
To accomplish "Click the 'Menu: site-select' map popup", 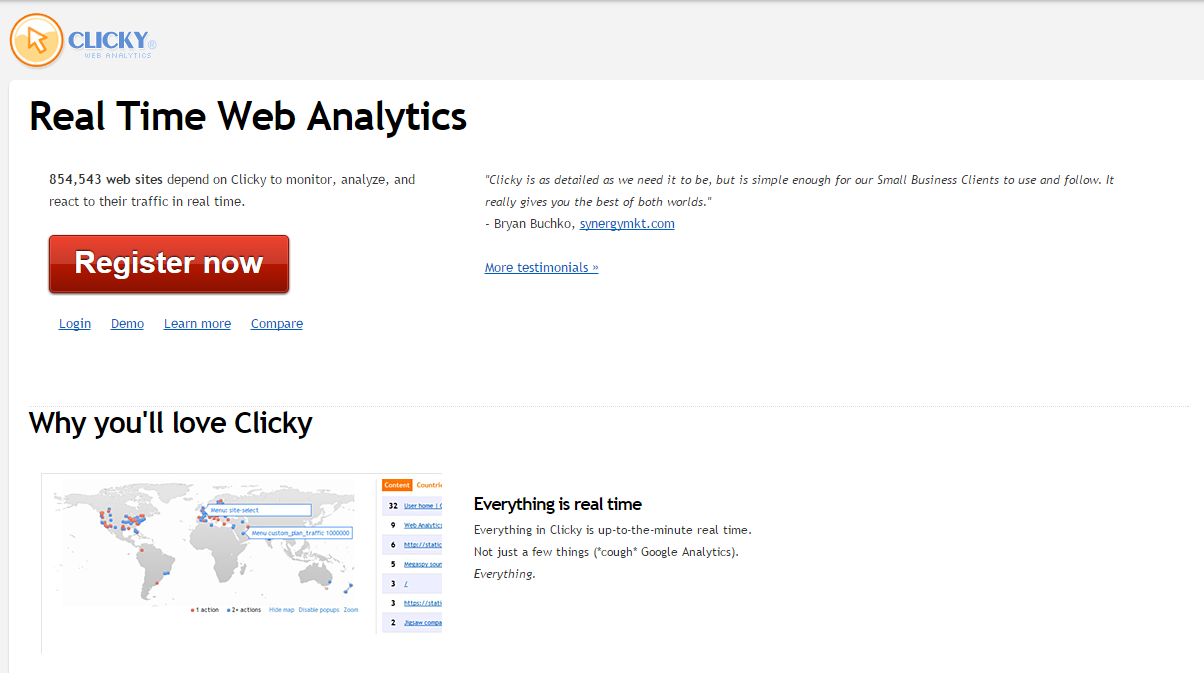I will coord(259,510).
